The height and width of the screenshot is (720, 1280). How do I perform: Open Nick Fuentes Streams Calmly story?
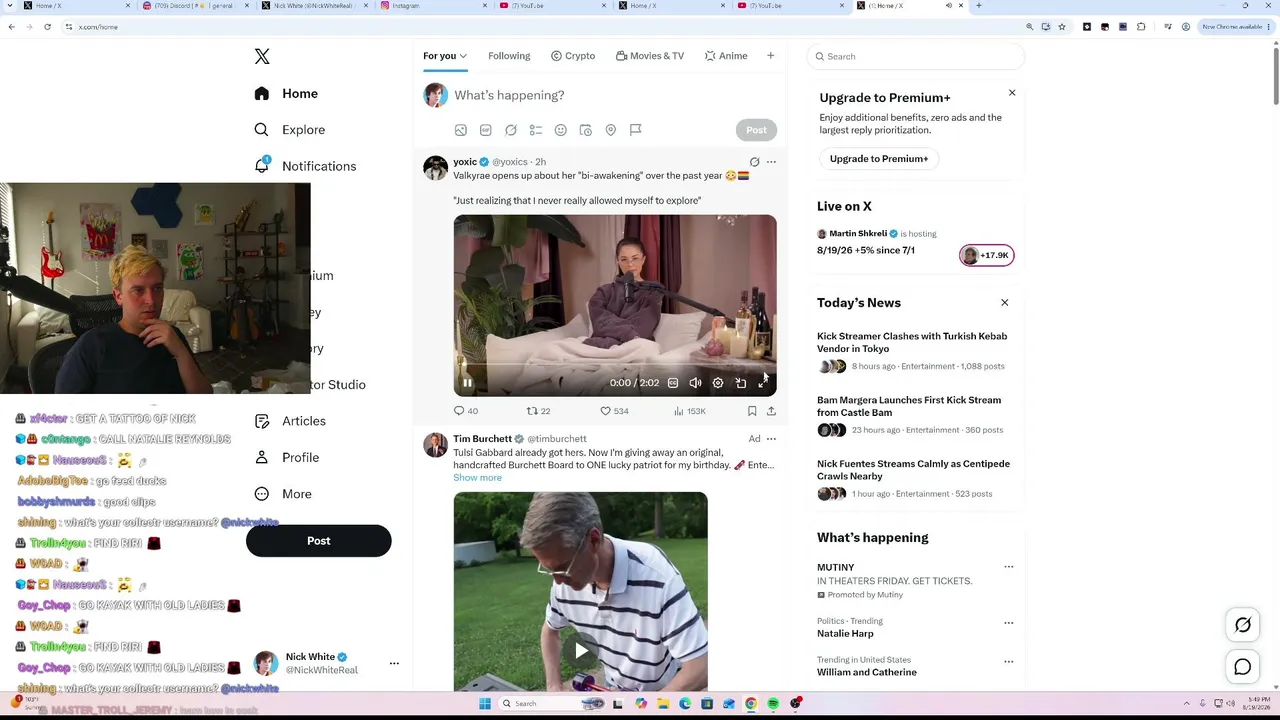913,470
